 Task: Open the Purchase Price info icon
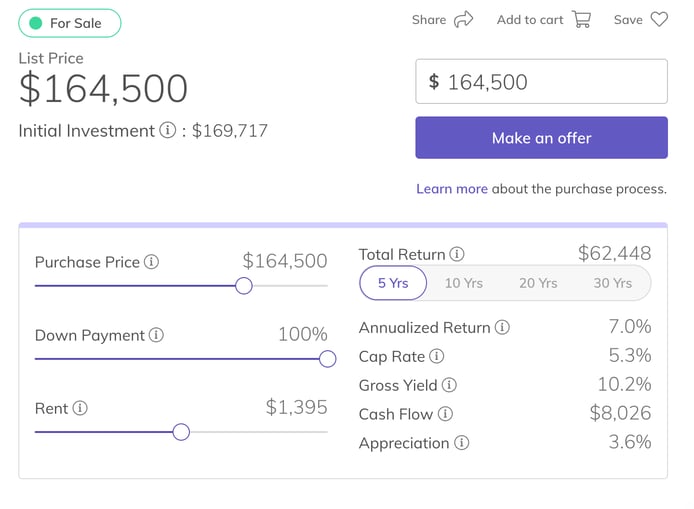[x=151, y=262]
